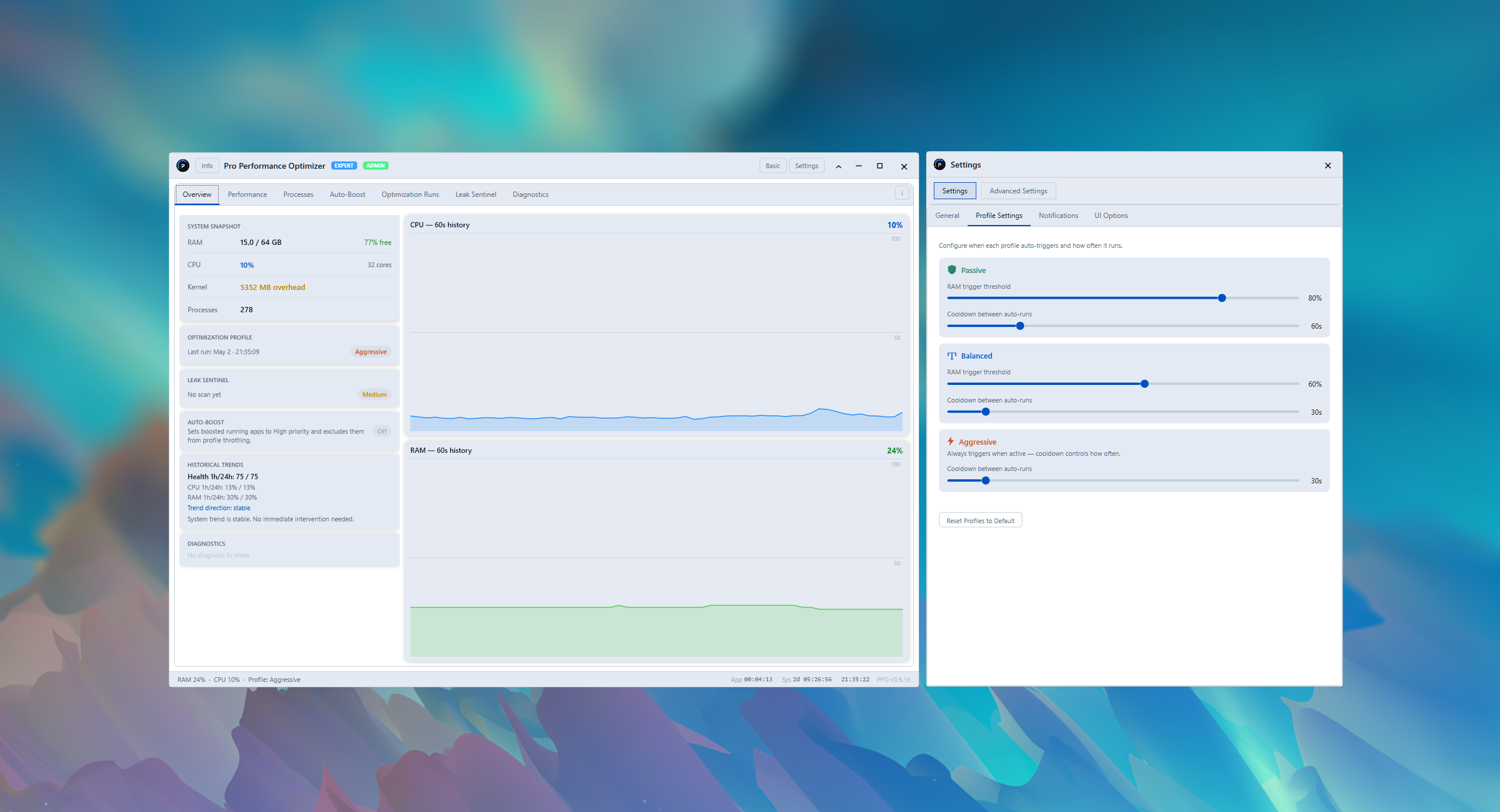1500x812 pixels.
Task: Close the Settings window
Action: tap(1328, 166)
